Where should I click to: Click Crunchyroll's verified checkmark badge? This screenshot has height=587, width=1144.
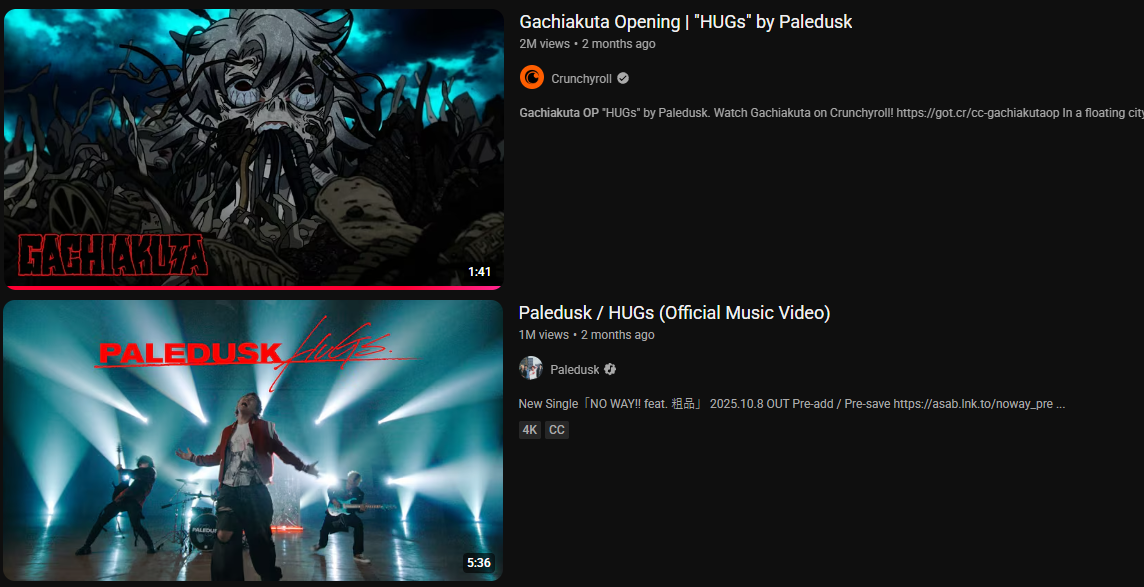pyautogui.click(x=623, y=78)
